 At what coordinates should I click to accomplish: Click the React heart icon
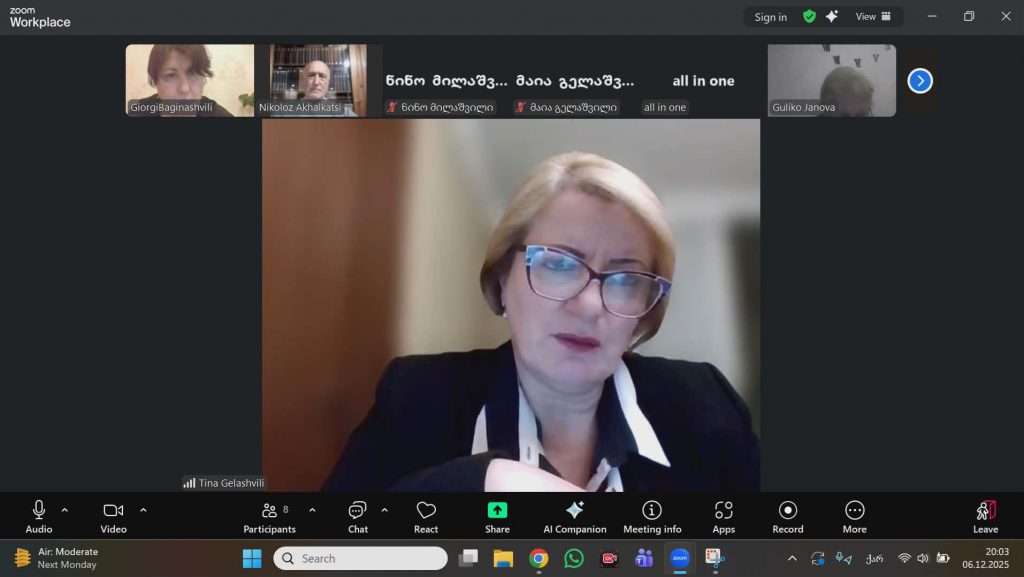coord(426,516)
